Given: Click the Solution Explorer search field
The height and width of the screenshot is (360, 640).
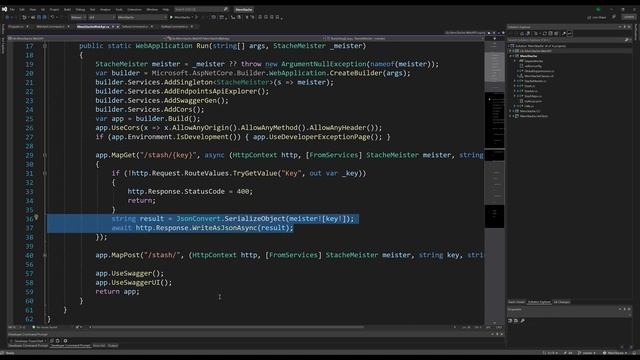Looking at the screenshot, I should pyautogui.click(x=568, y=40).
